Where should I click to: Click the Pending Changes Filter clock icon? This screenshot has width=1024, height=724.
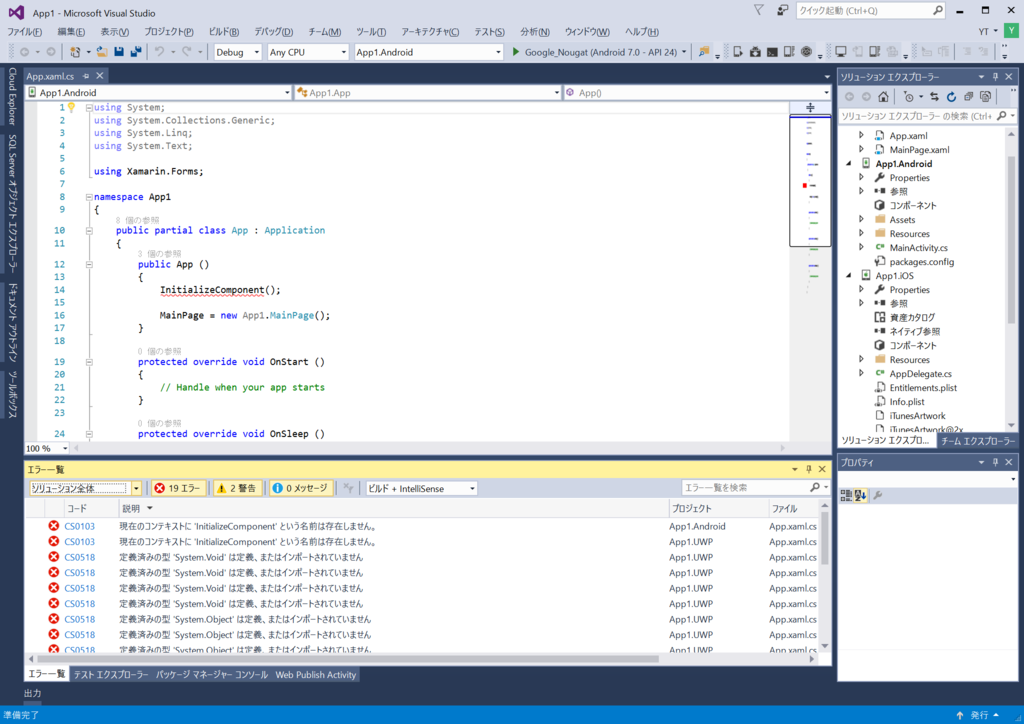click(908, 97)
